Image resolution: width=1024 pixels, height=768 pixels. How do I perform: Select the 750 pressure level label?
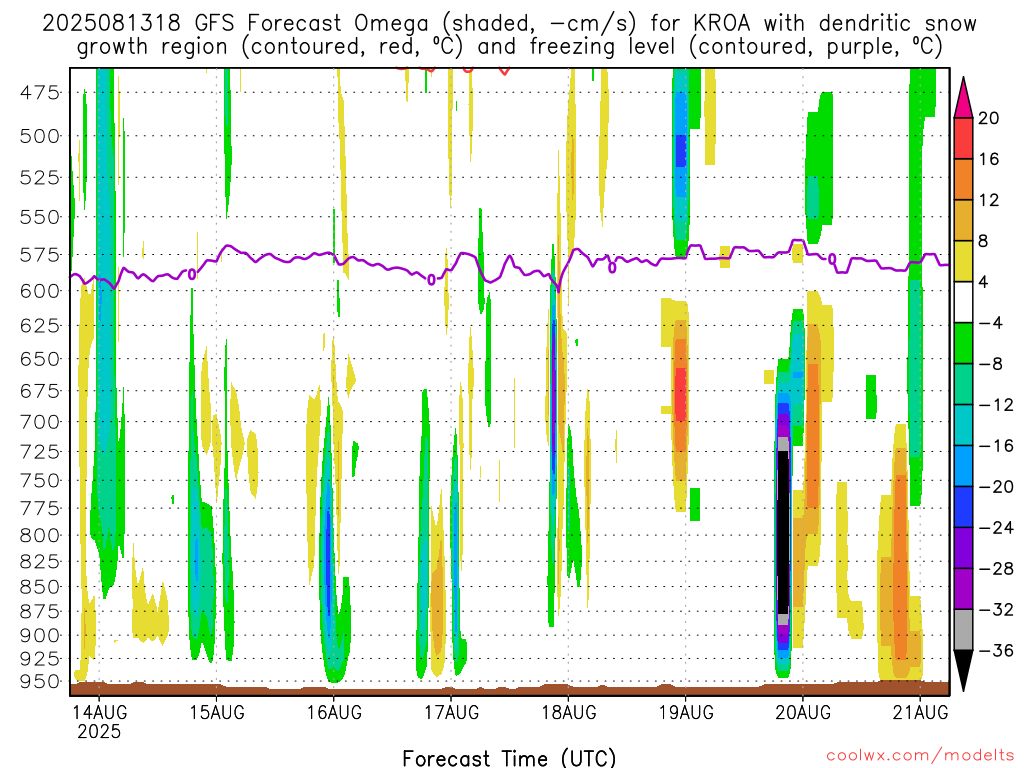coord(40,481)
